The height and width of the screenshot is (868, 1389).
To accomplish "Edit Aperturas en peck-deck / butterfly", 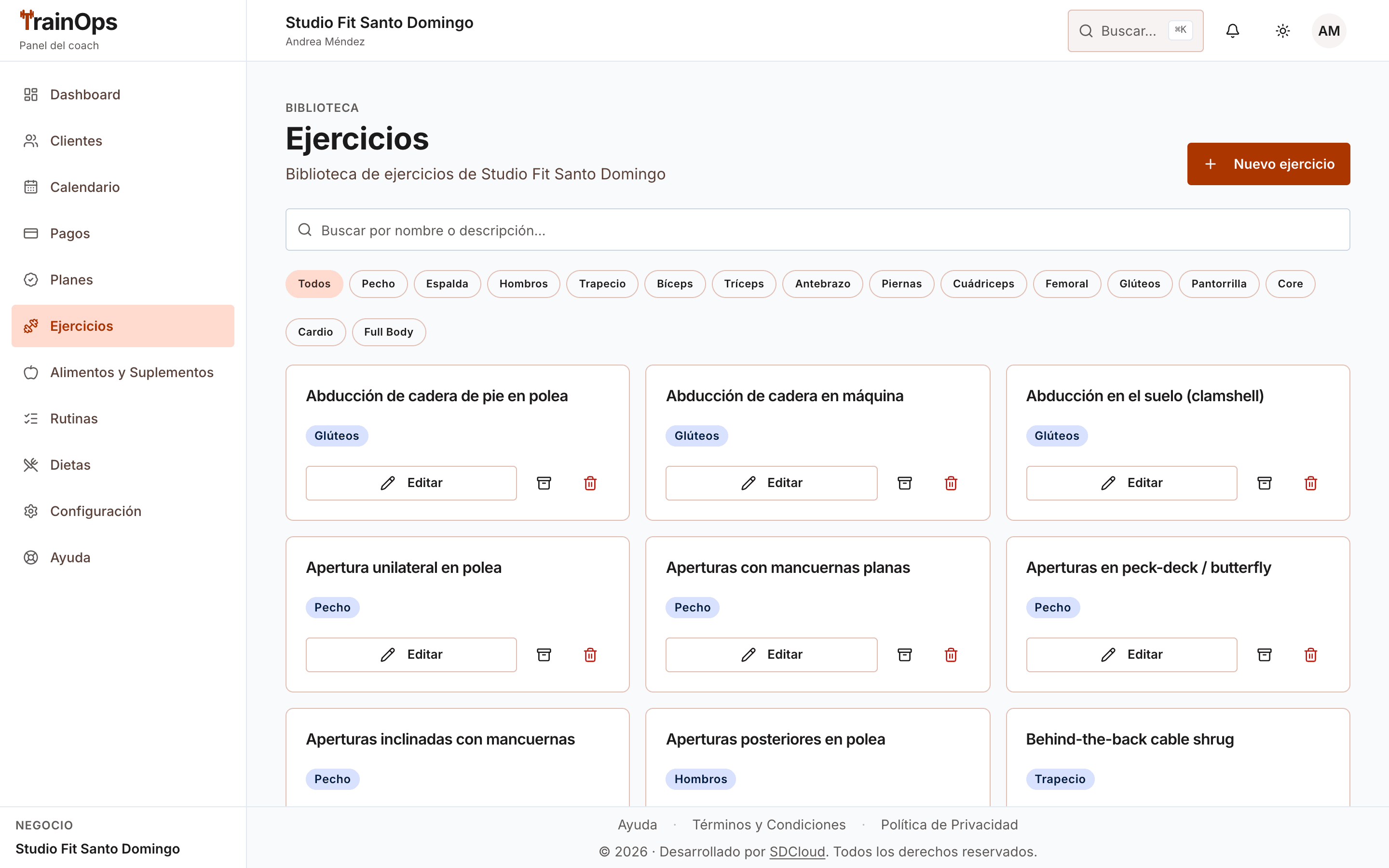I will point(1131,654).
